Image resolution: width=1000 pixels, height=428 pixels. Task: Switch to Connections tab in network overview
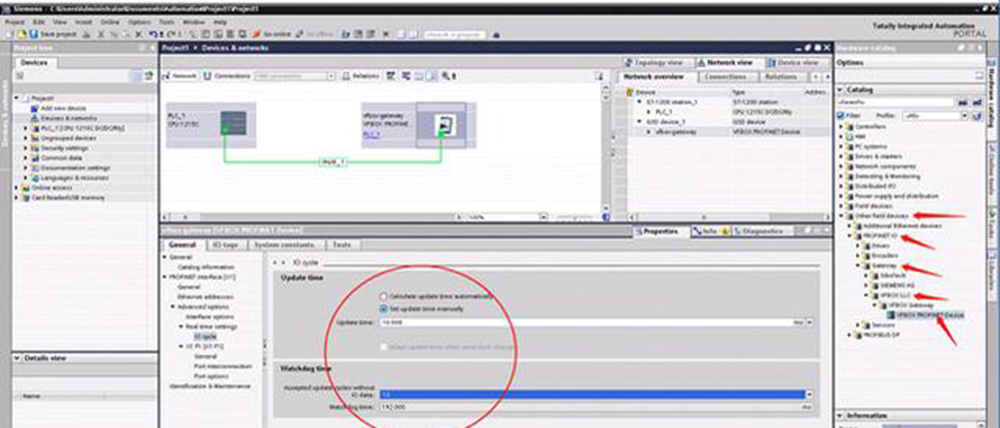click(727, 77)
